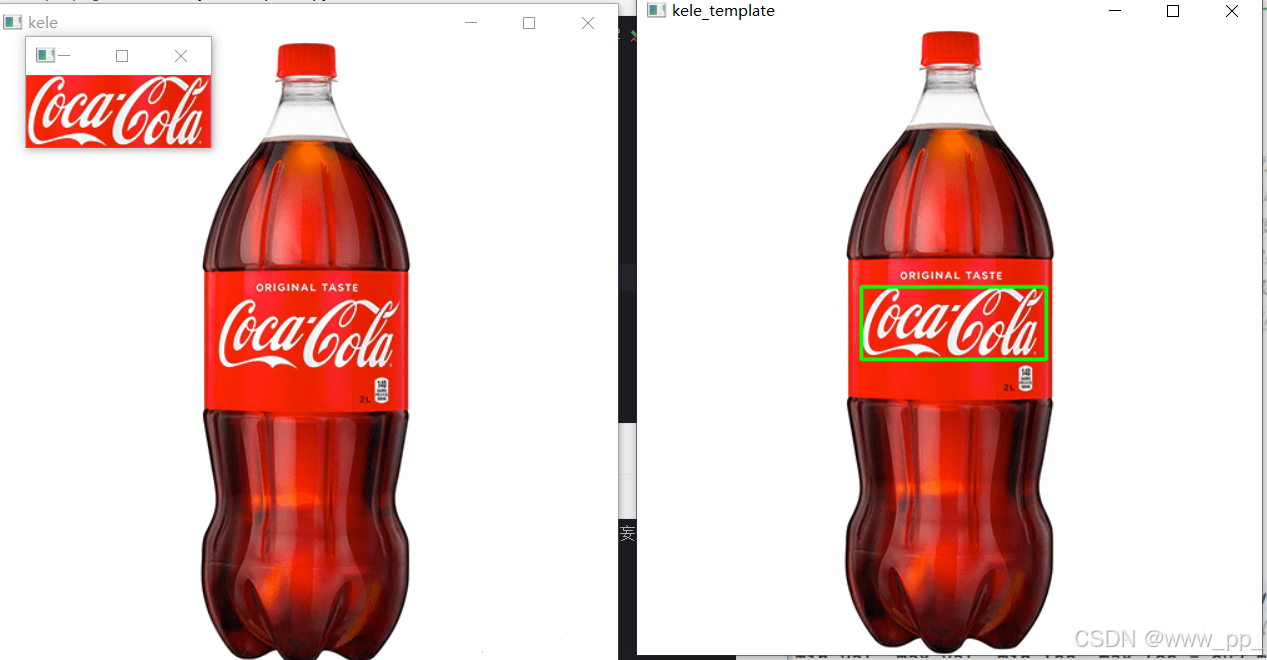Minimize the small Coca-Cola template window
The height and width of the screenshot is (660, 1267).
65,56
